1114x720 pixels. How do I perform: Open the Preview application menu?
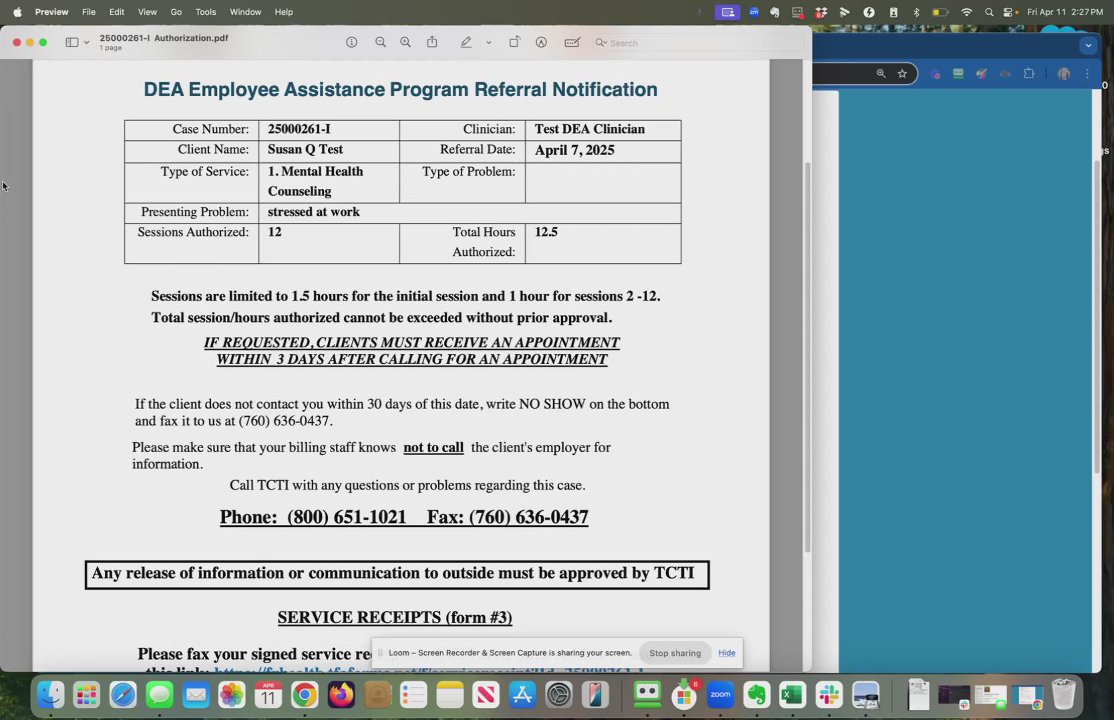point(52,12)
